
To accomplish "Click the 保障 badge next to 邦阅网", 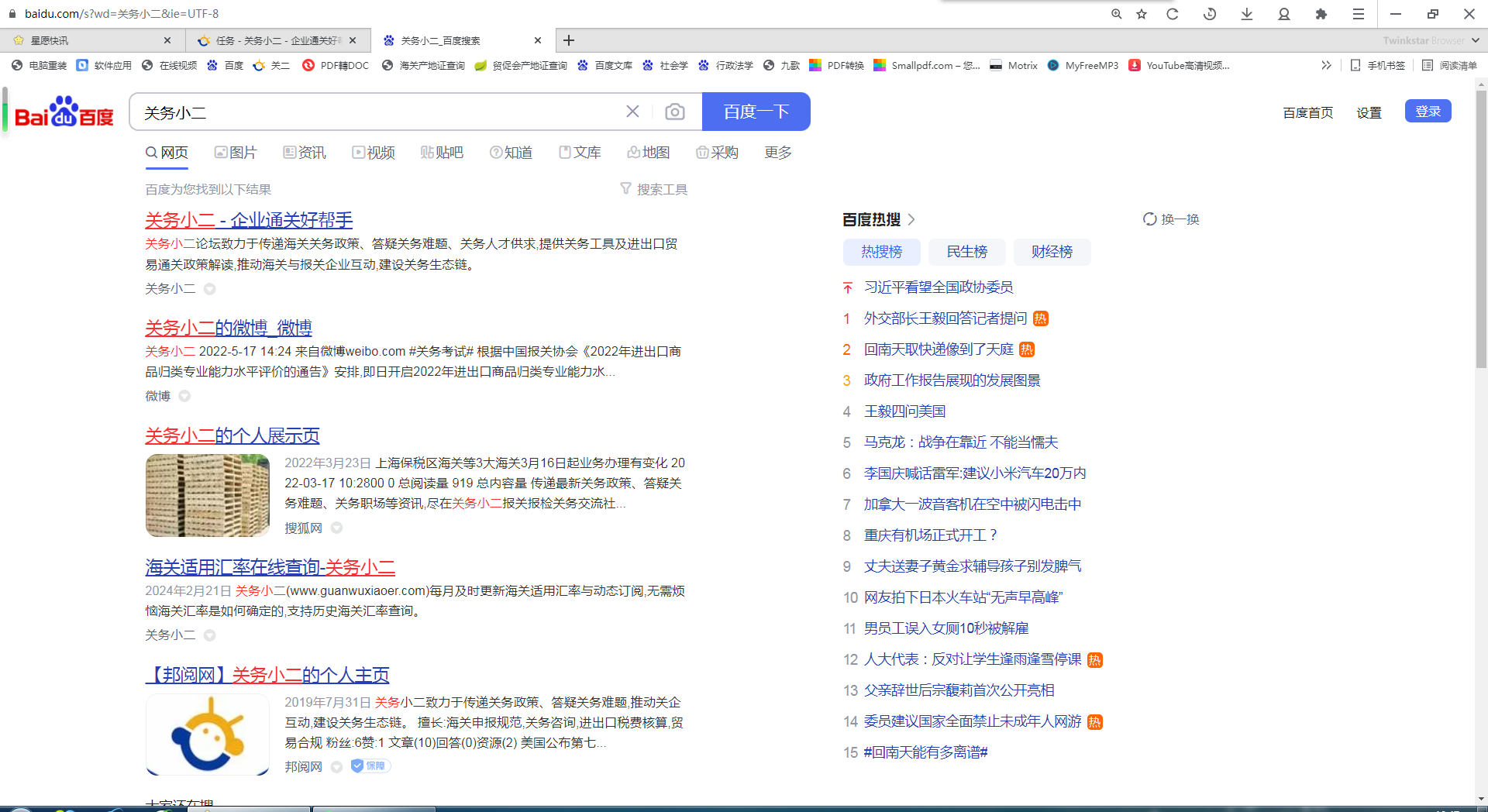I will [x=370, y=766].
